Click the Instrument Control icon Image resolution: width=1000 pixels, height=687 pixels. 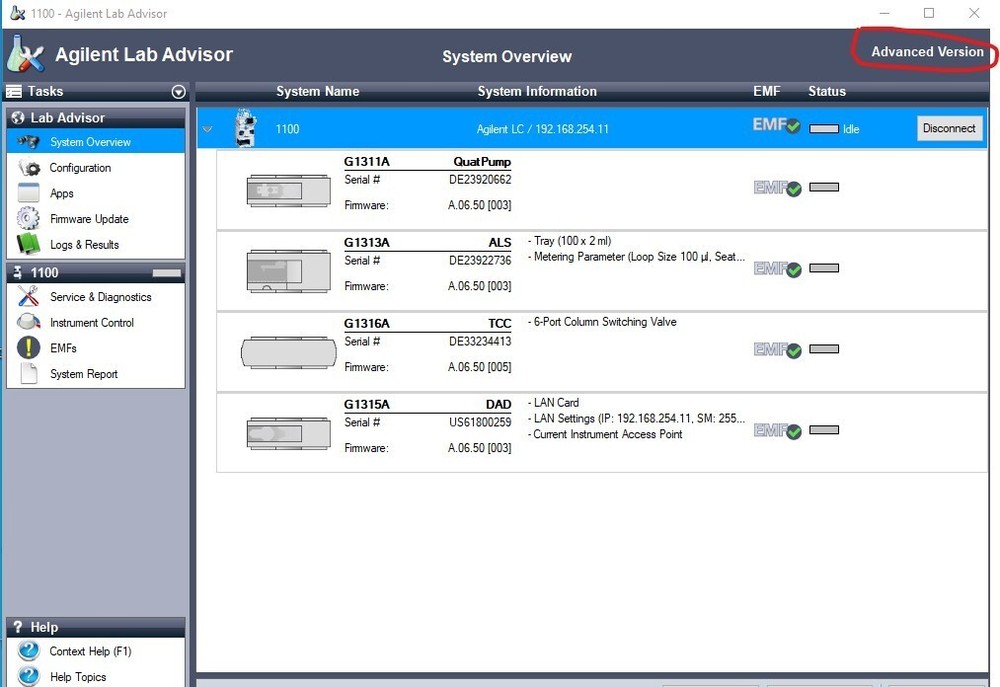point(29,322)
